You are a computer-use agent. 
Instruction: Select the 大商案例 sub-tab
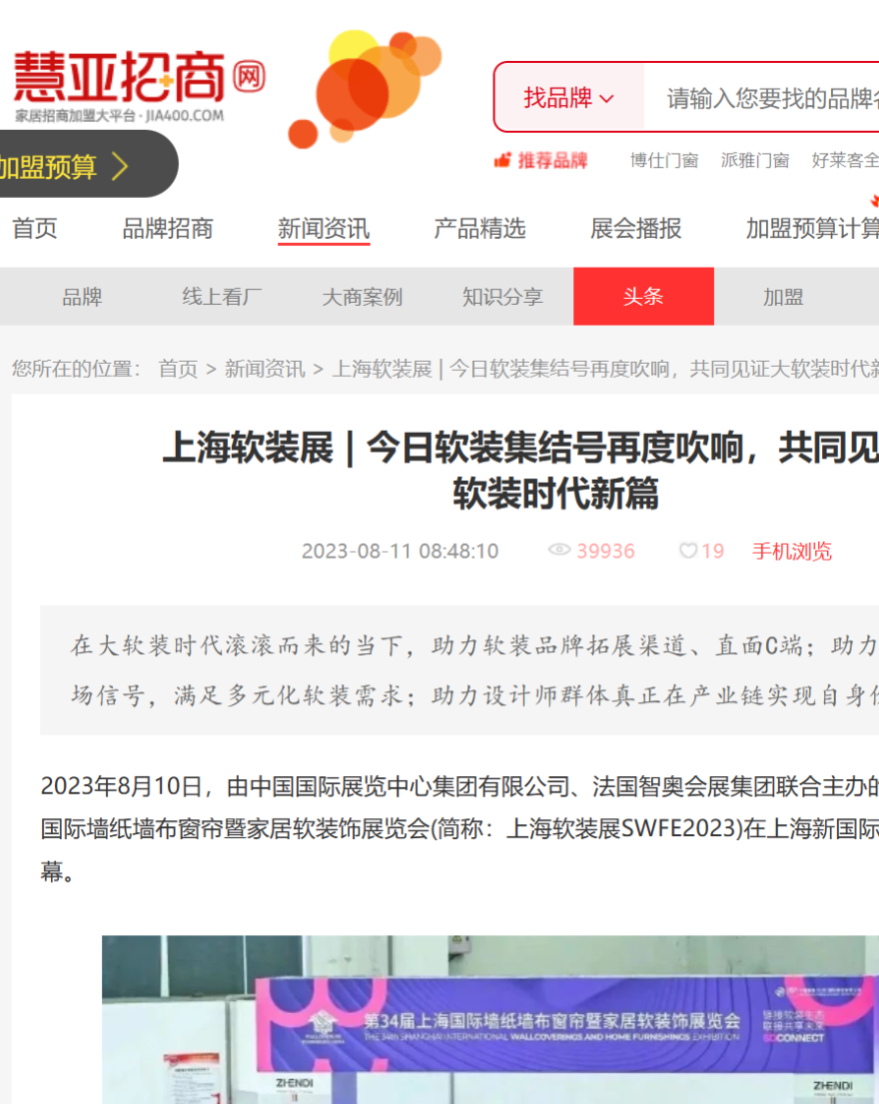(361, 297)
